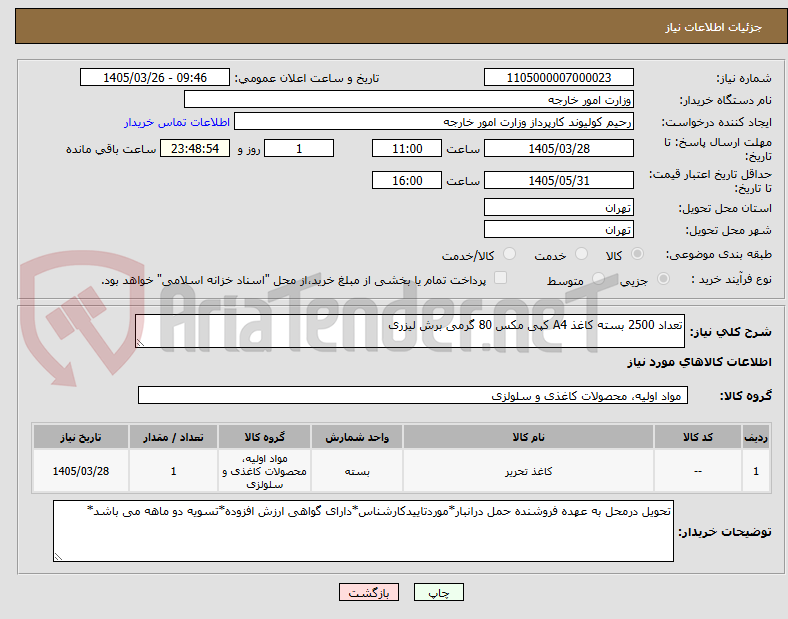Click the نام دستگاه خریدار field

click(x=409, y=99)
